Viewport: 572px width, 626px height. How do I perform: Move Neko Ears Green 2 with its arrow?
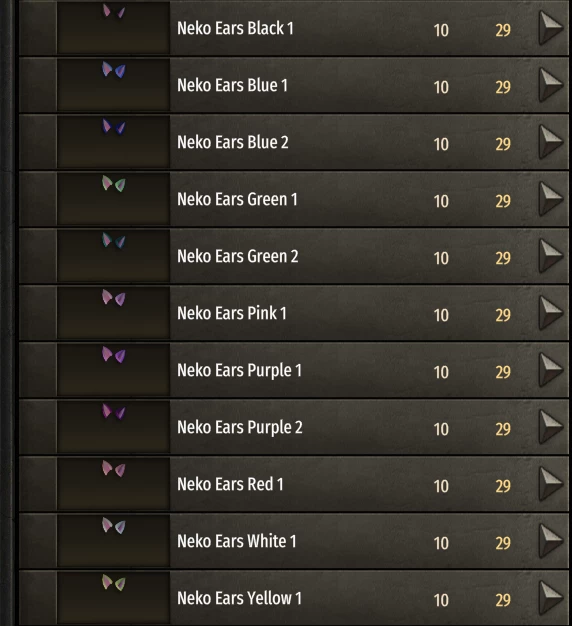(x=551, y=256)
